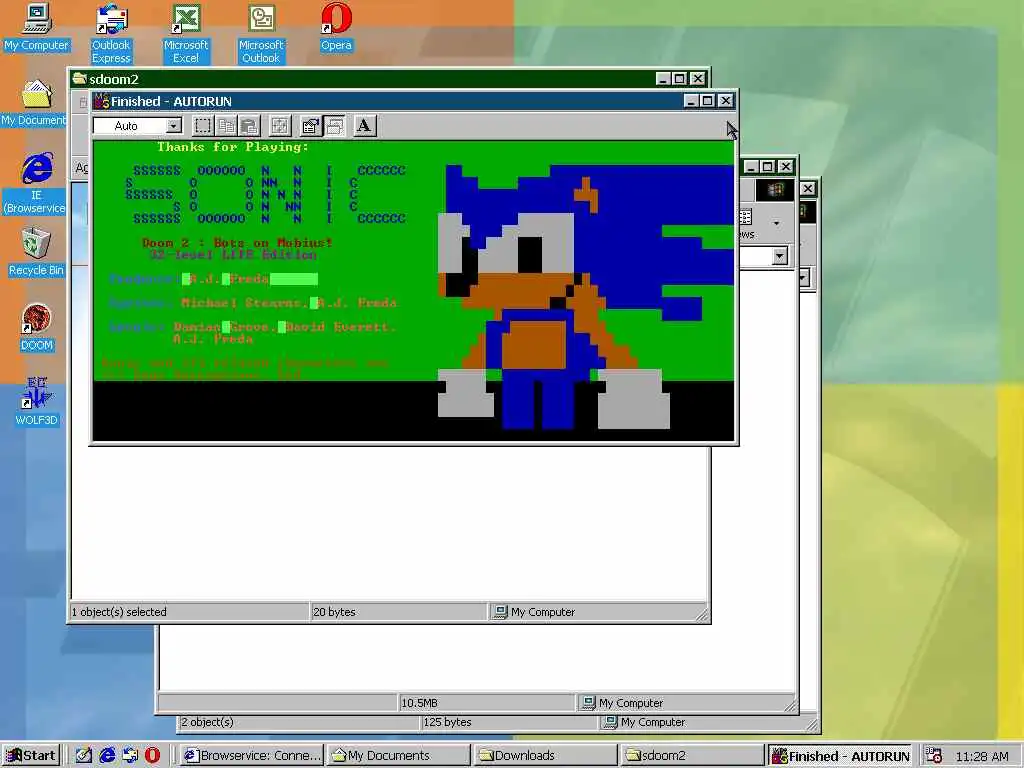Open the Font settings 'A' icon
This screenshot has height=768, width=1024.
click(x=364, y=125)
